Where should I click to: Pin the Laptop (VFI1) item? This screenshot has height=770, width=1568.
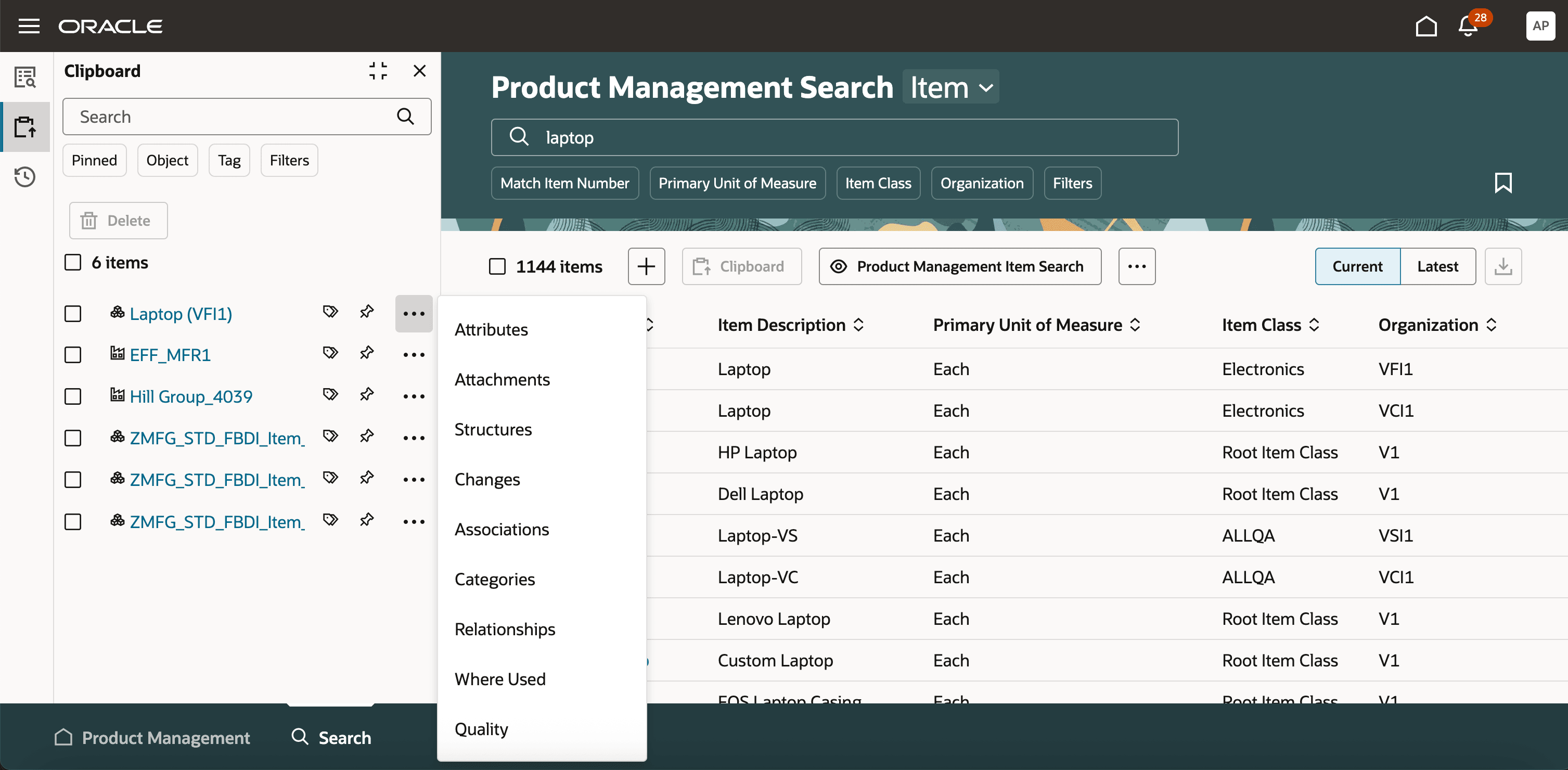pos(366,312)
